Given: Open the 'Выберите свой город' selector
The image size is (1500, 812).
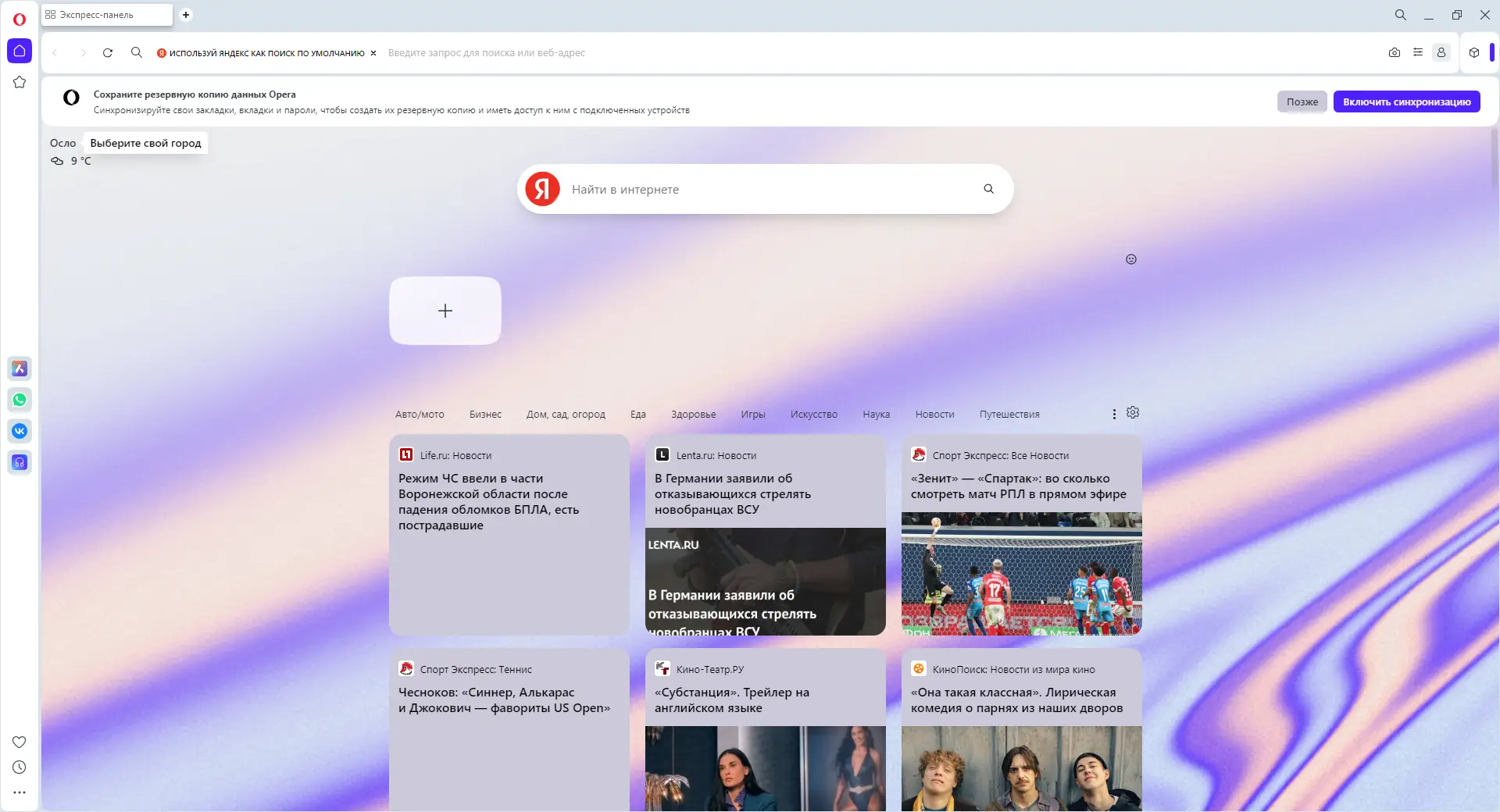Looking at the screenshot, I should pos(145,143).
